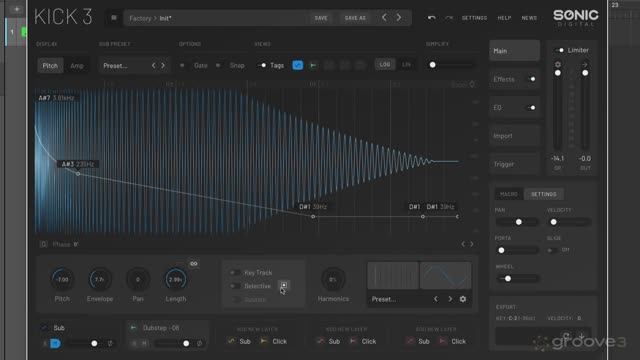
Task: Toggle the Limiter switch
Action: click(x=559, y=50)
